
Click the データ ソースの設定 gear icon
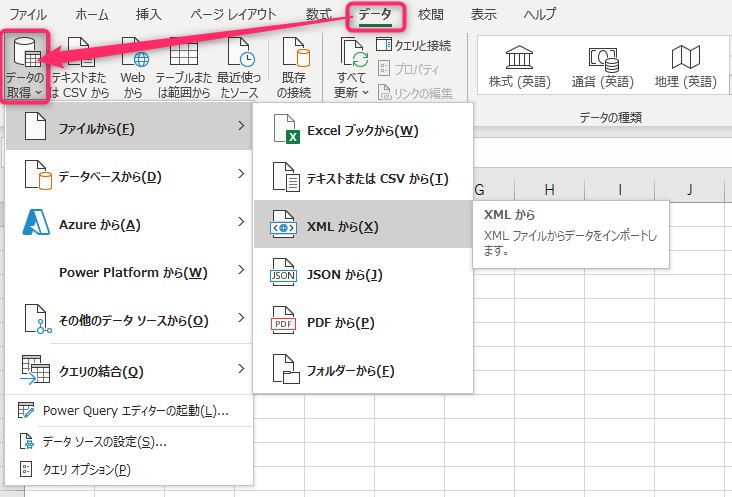(x=27, y=441)
